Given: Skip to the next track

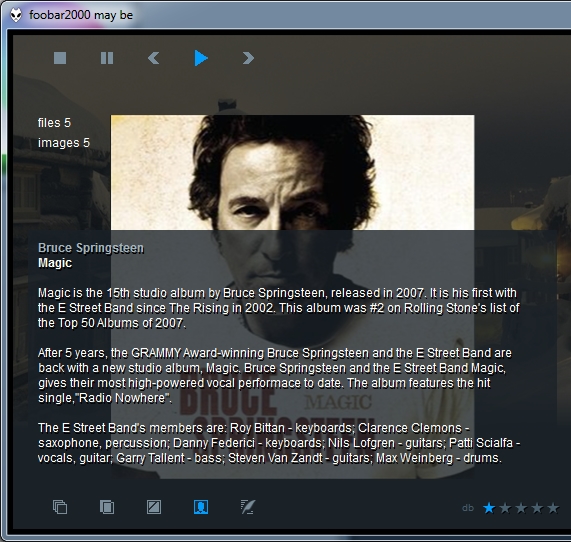Looking at the screenshot, I should pyautogui.click(x=248, y=58).
